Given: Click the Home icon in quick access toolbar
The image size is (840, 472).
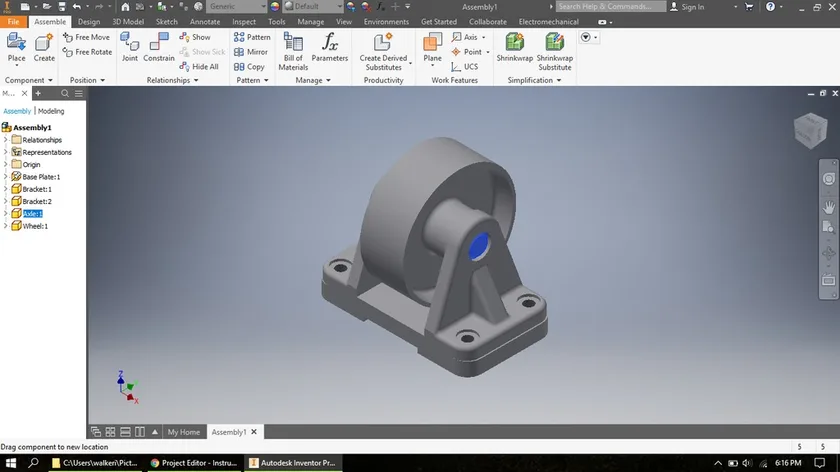Looking at the screenshot, I should 125,6.
